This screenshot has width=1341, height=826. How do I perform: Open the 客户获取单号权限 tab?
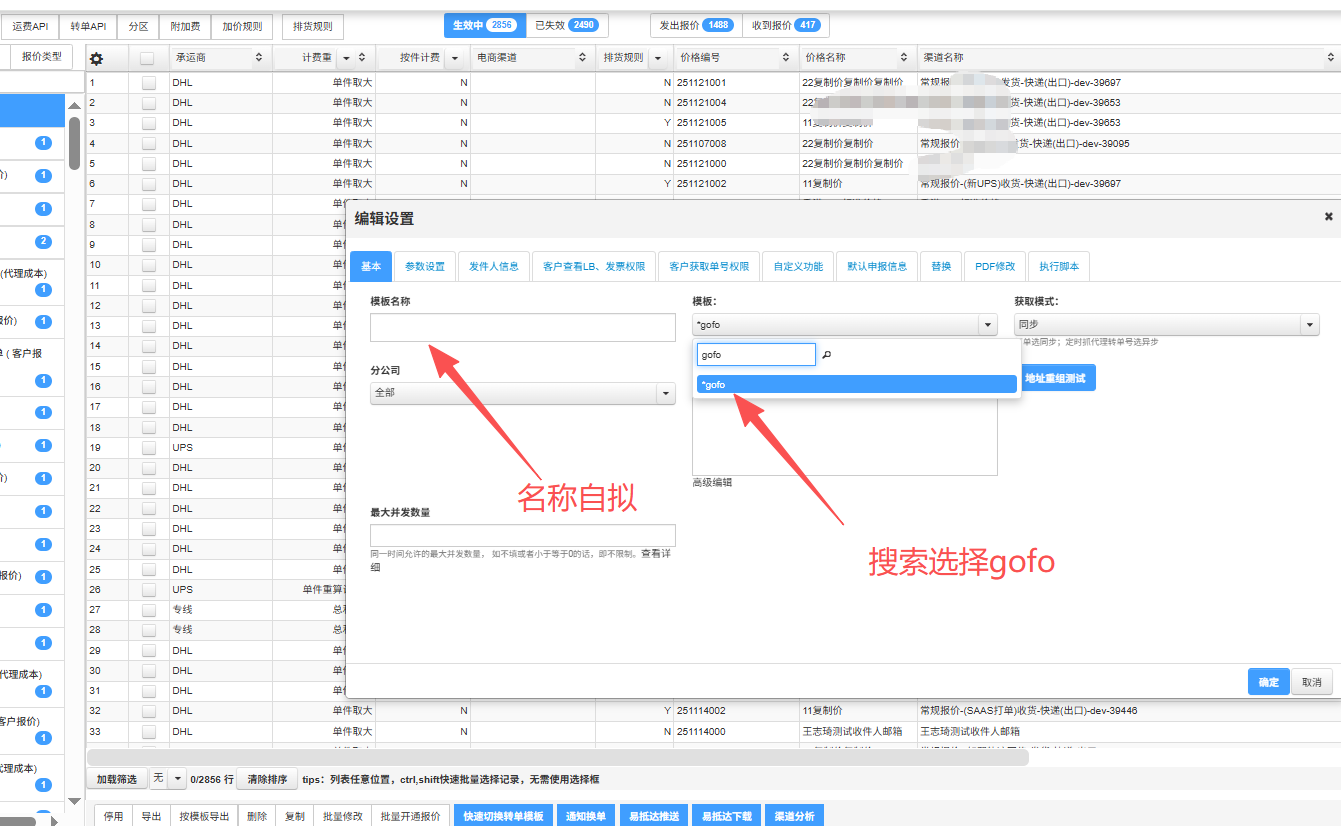tap(709, 266)
